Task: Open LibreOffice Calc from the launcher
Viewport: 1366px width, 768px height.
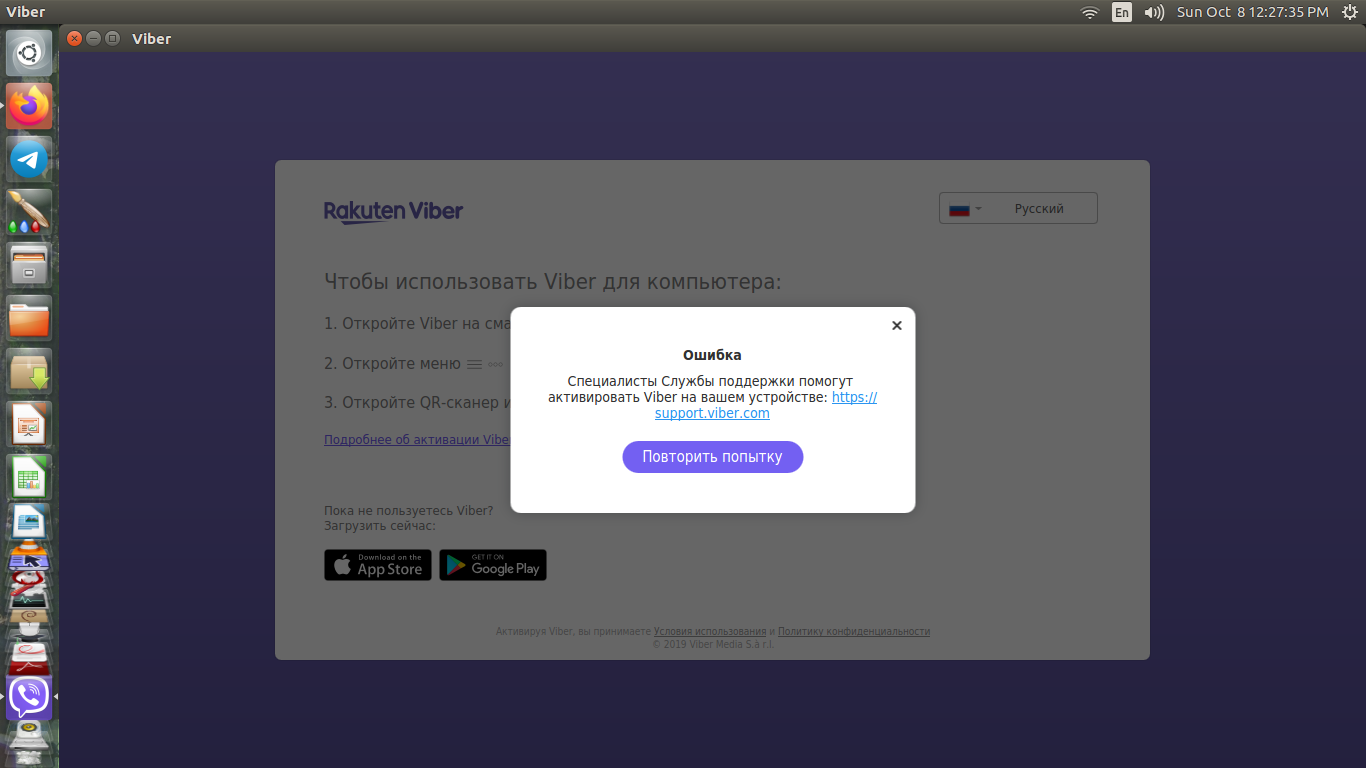Action: coord(29,478)
